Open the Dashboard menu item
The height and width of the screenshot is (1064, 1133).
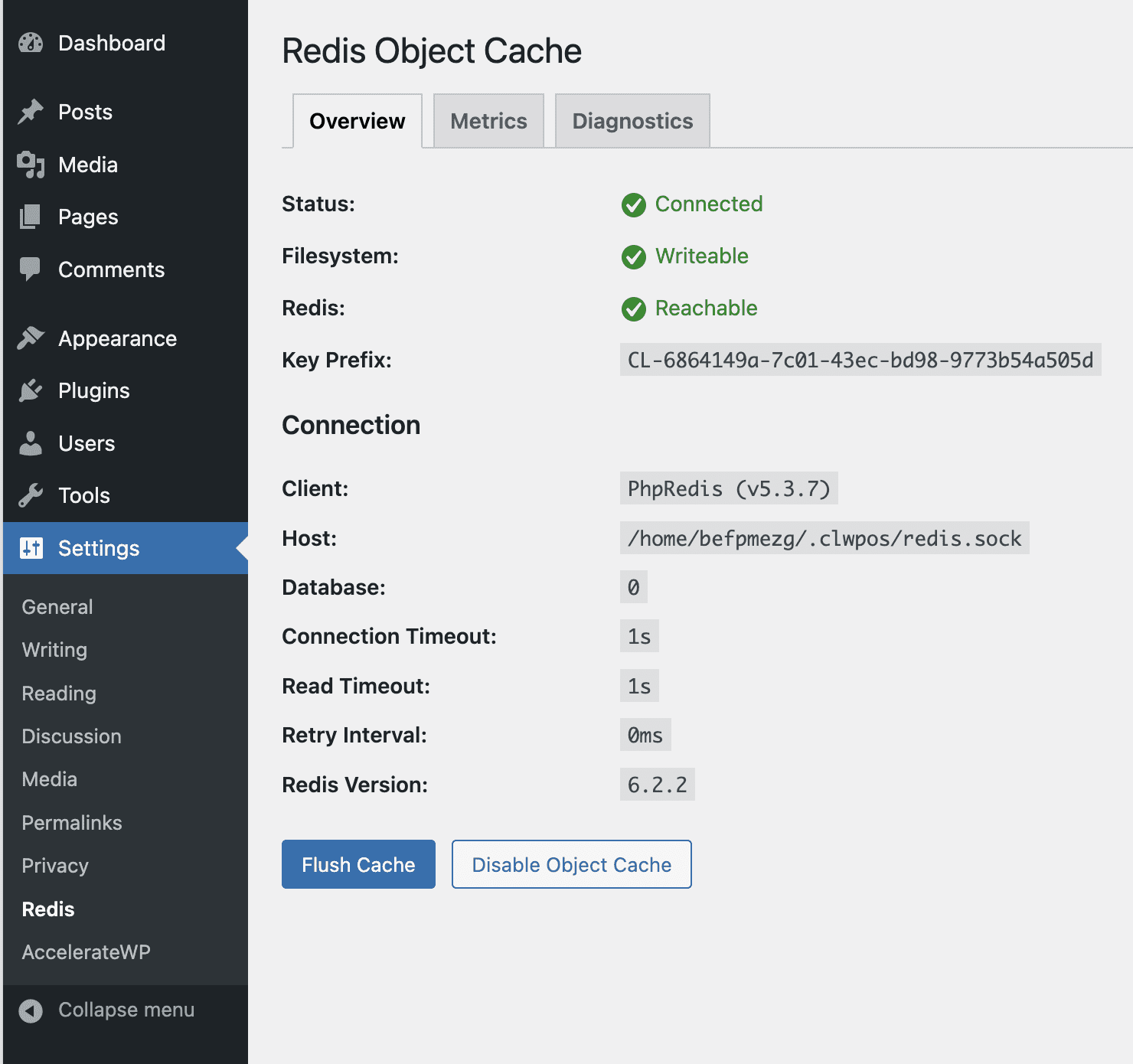pyautogui.click(x=126, y=43)
